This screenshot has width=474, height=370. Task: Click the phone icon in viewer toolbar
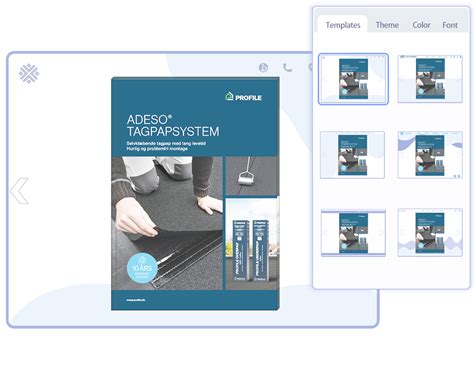(x=287, y=68)
